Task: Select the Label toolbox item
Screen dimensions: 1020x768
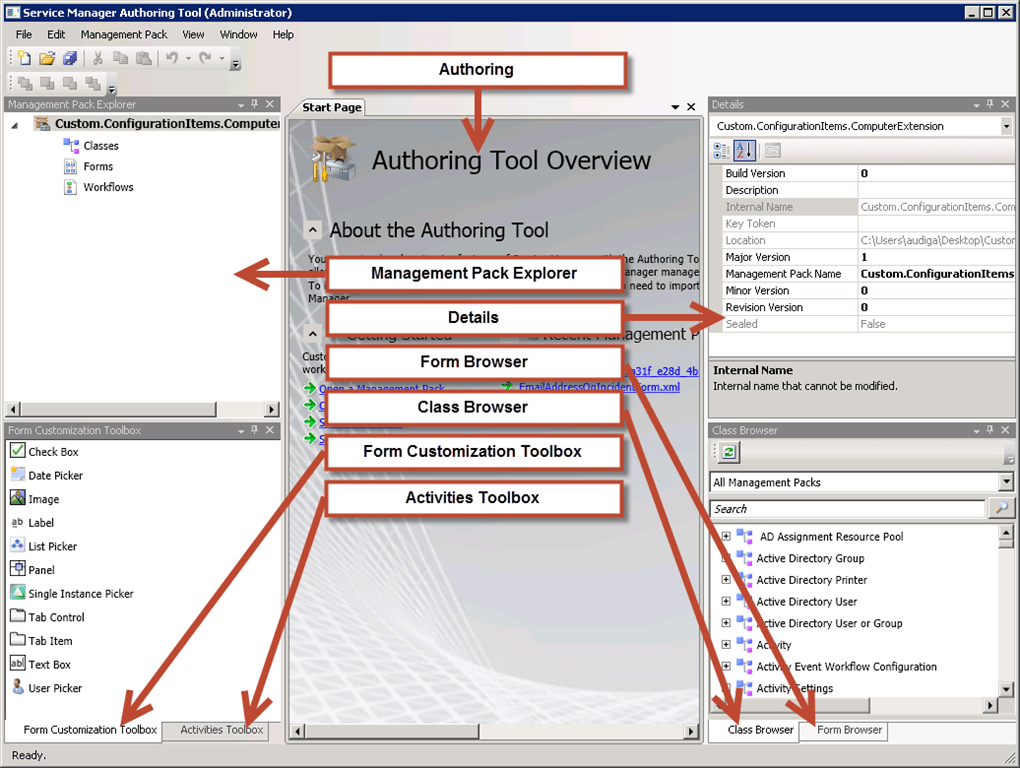Action: (x=33, y=522)
